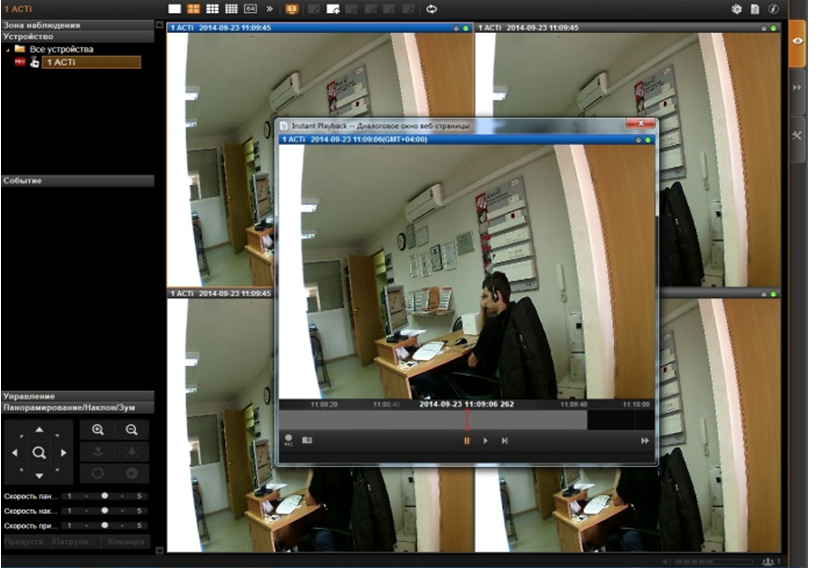The image size is (823, 568).
Task: Open the playback double-arrow side tab
Action: tap(797, 88)
